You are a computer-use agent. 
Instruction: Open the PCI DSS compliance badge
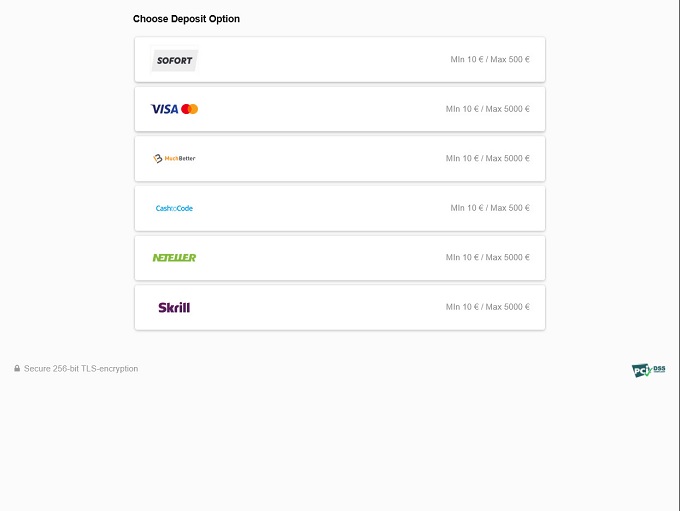(648, 370)
